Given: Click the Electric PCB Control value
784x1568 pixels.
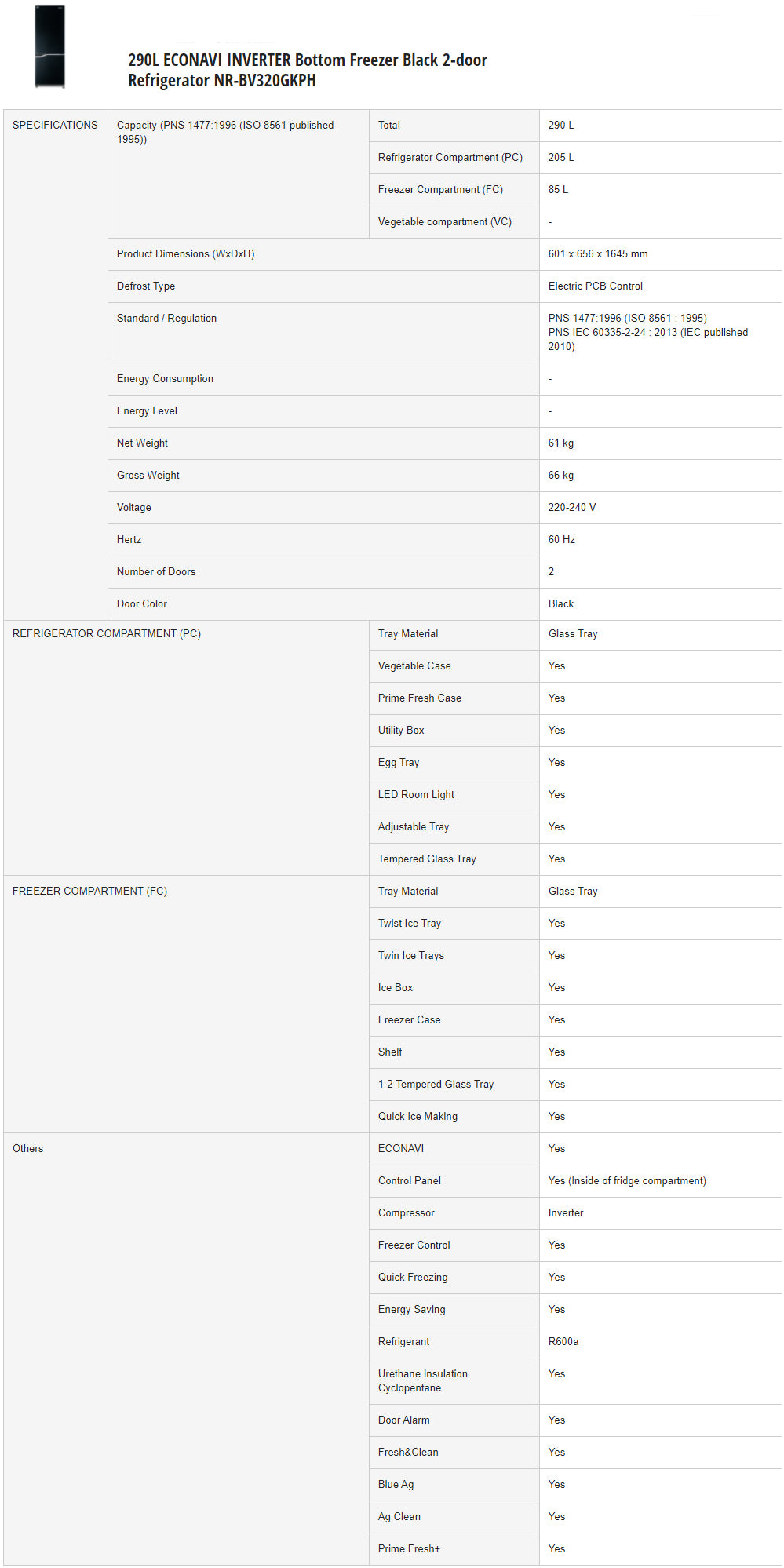Looking at the screenshot, I should pos(595,286).
